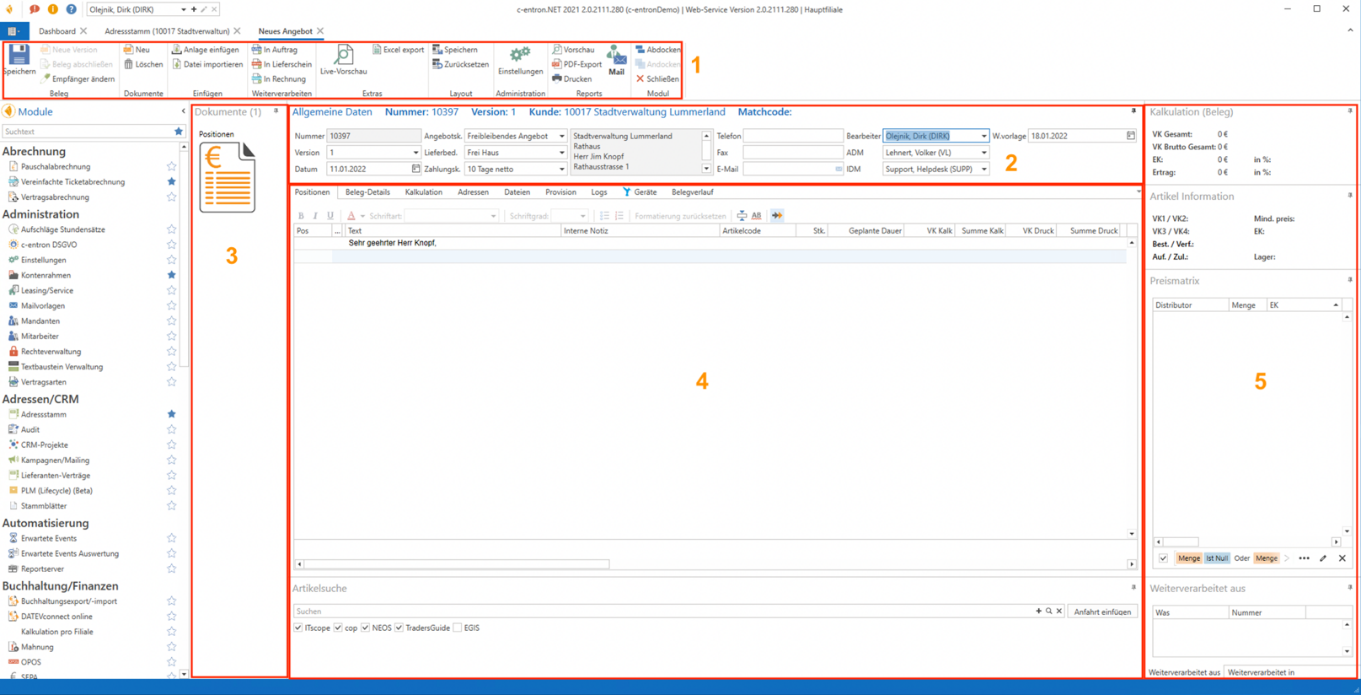
Task: Favorite the Einstellungen module star
Action: tap(171, 260)
